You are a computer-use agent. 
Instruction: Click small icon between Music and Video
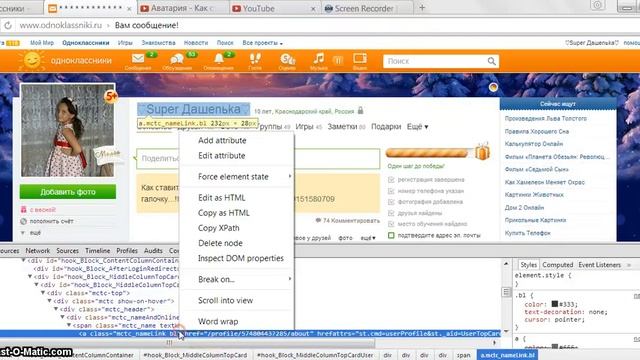[x=338, y=60]
